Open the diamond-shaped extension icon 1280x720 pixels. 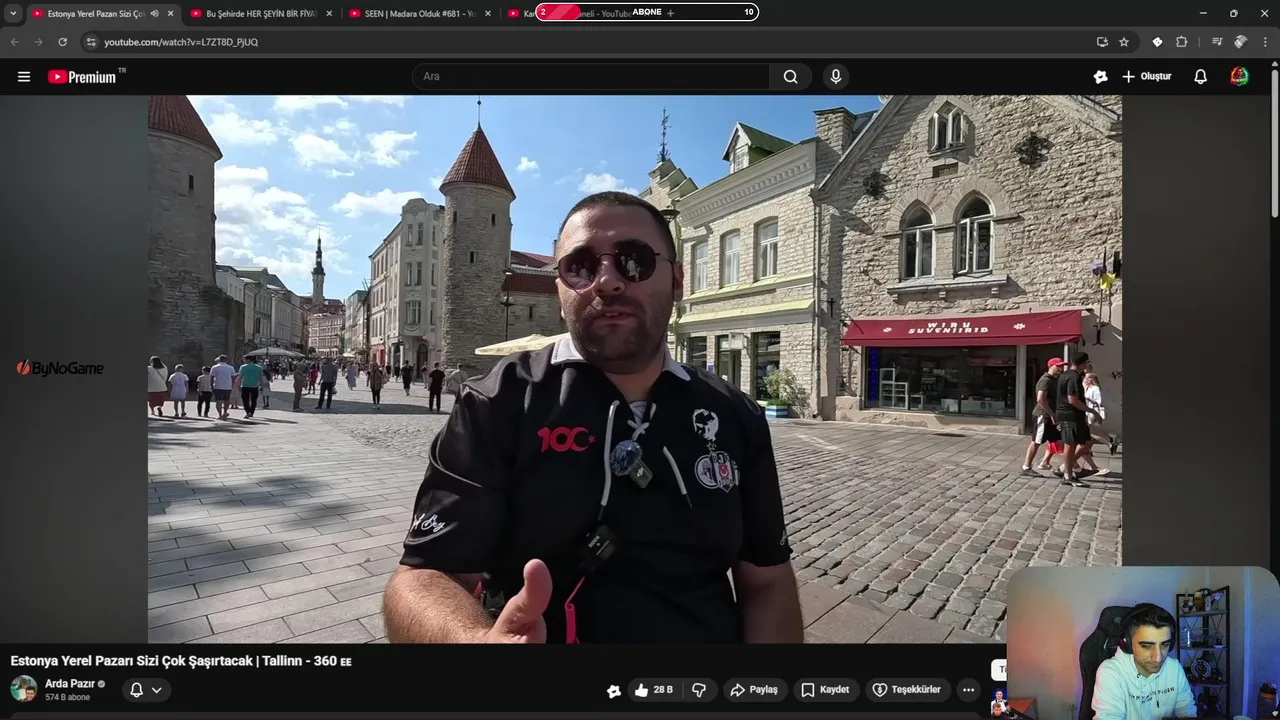[1157, 42]
